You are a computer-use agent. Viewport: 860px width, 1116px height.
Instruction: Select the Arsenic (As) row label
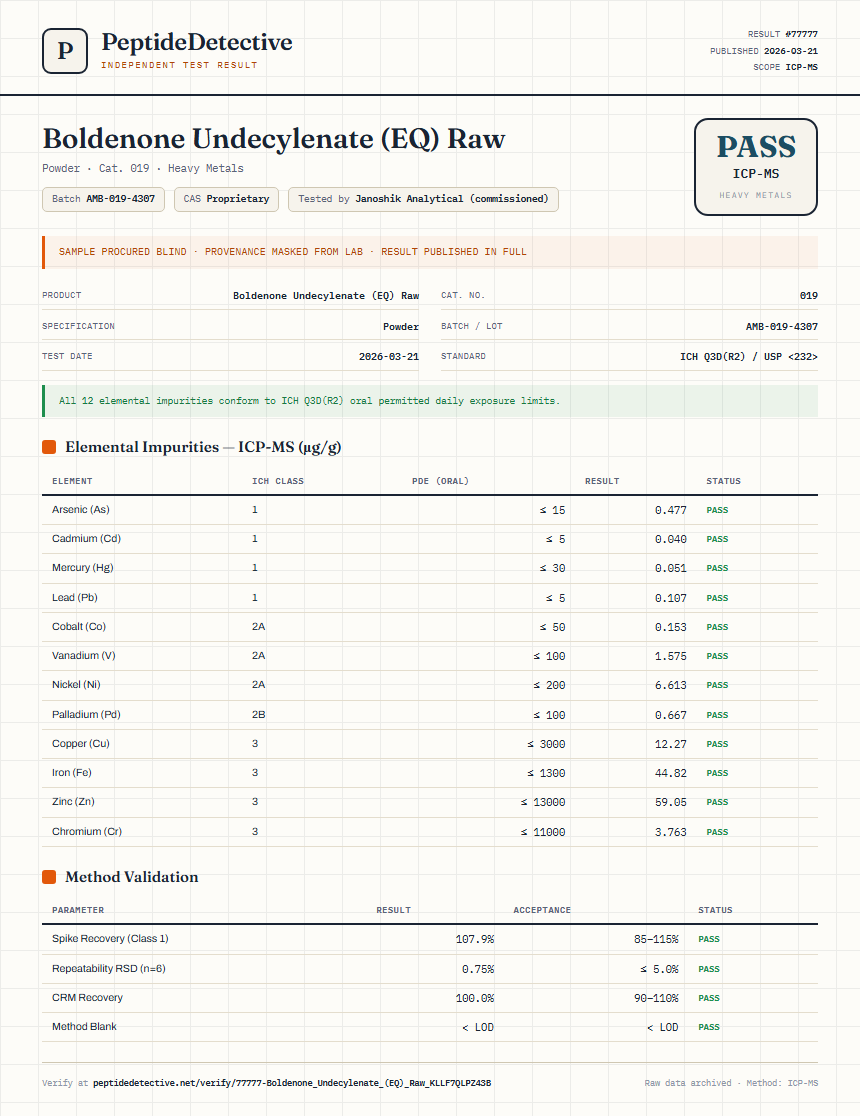[x=80, y=510]
